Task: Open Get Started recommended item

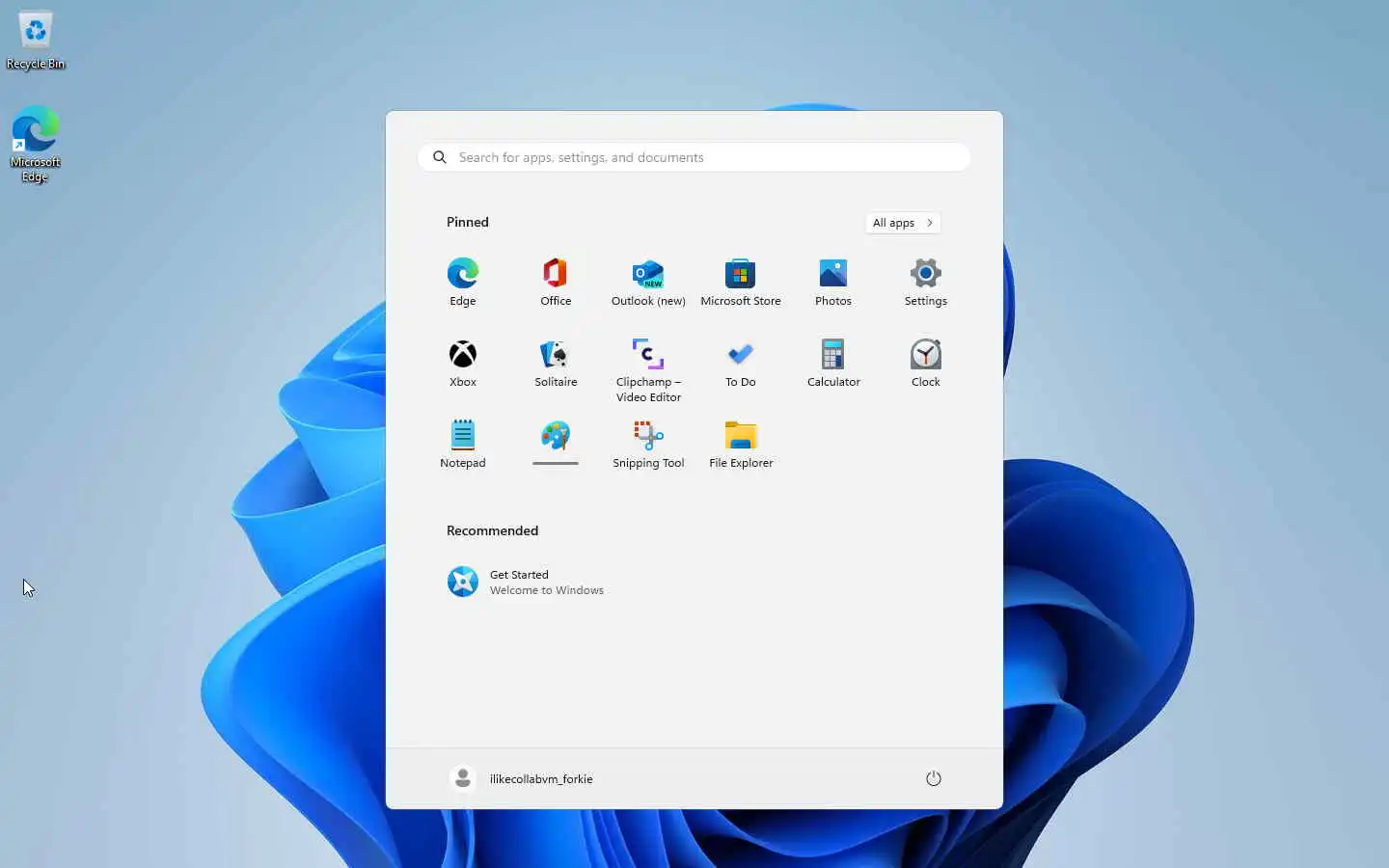Action: coord(526,582)
